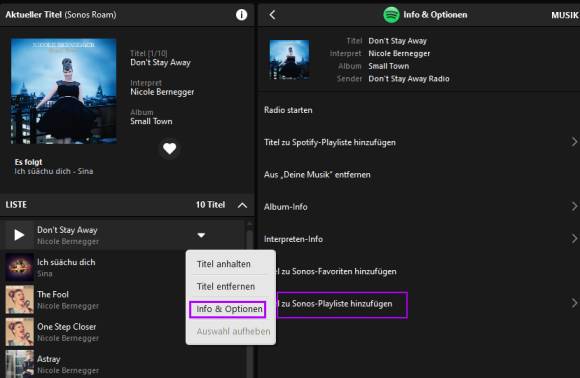
Task: Click the large Small Town album cover
Action: point(64,91)
